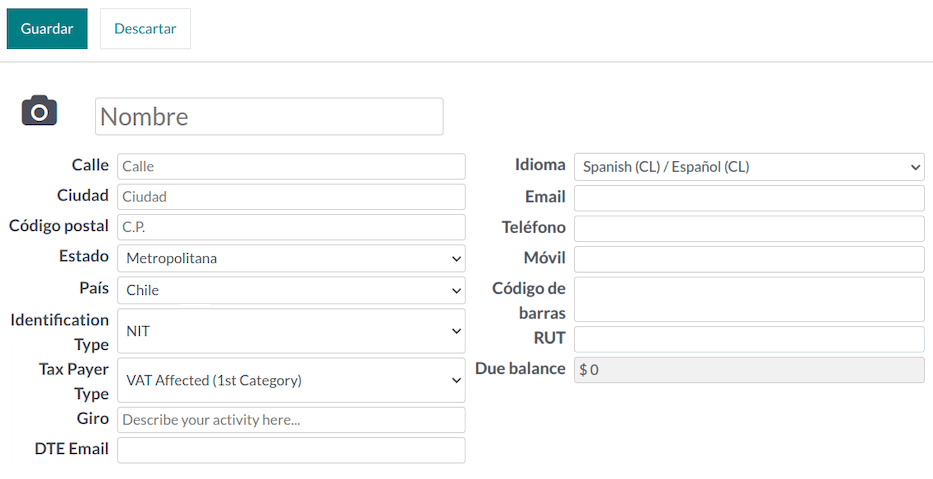The image size is (933, 479).
Task: Click the Código postal field
Action: click(291, 227)
